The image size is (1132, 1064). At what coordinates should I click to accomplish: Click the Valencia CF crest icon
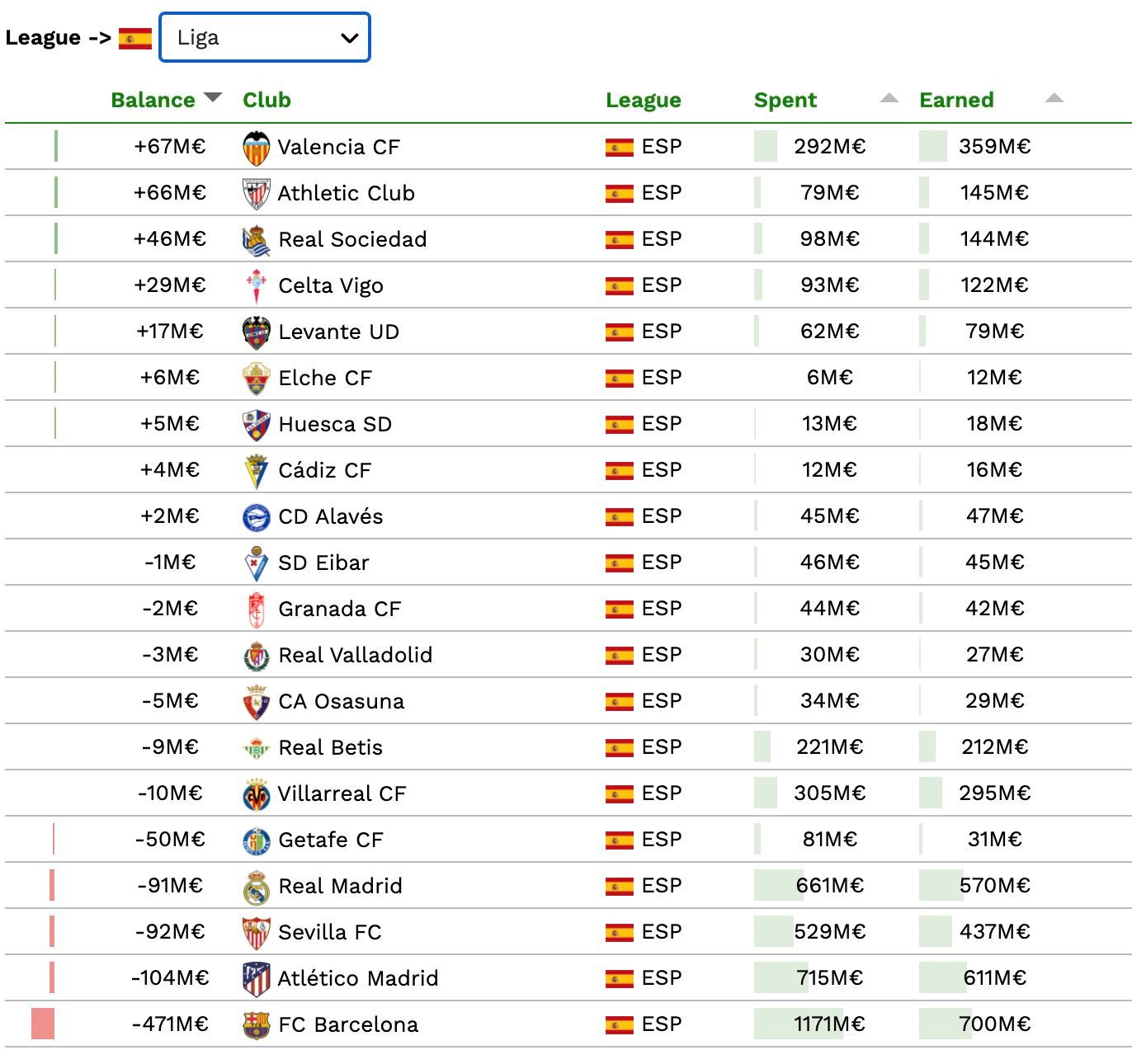pos(256,148)
